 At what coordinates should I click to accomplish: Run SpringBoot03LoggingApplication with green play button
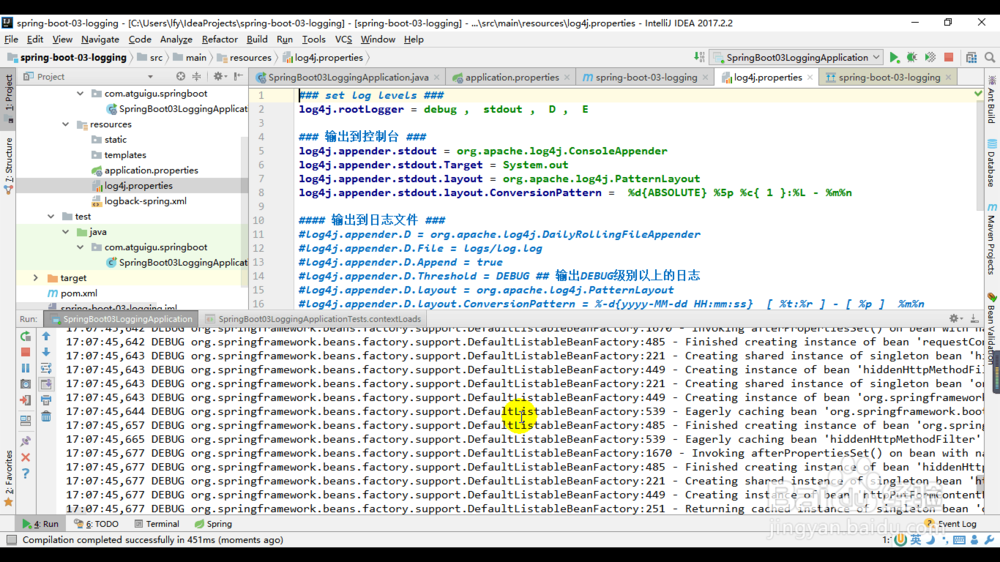click(x=894, y=57)
